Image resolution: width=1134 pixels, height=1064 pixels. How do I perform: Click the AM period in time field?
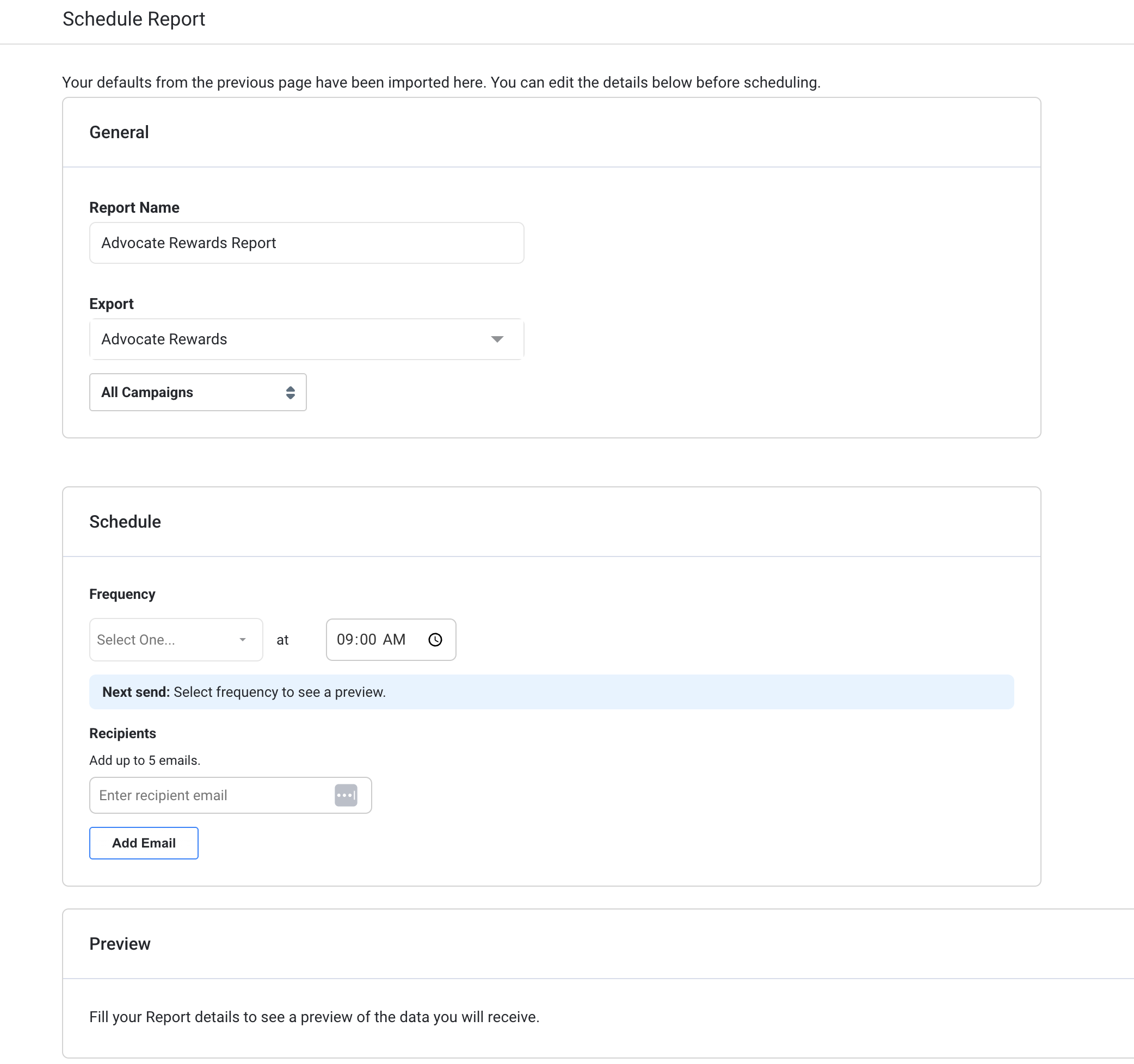click(x=393, y=640)
